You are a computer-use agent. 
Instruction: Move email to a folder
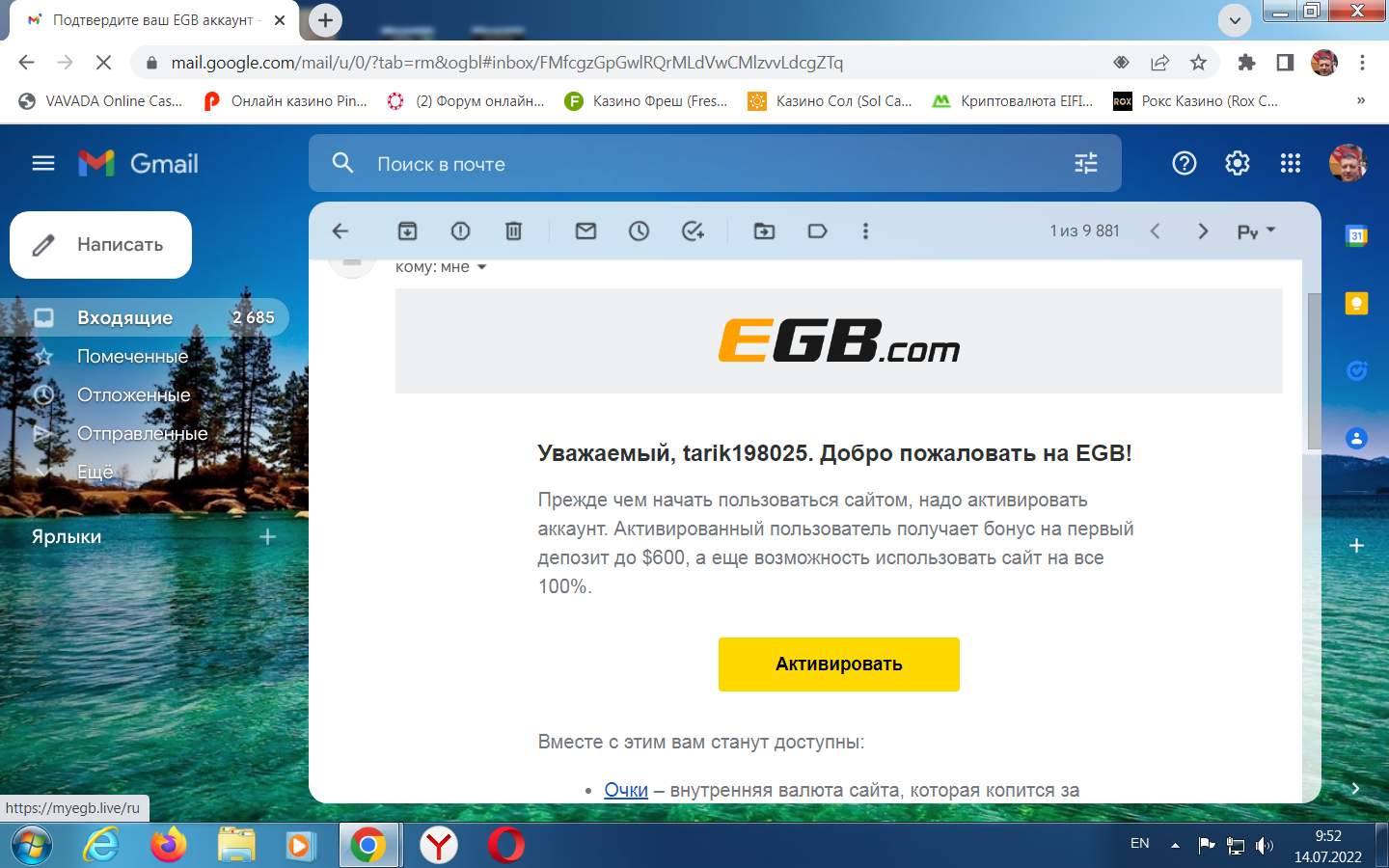(764, 231)
